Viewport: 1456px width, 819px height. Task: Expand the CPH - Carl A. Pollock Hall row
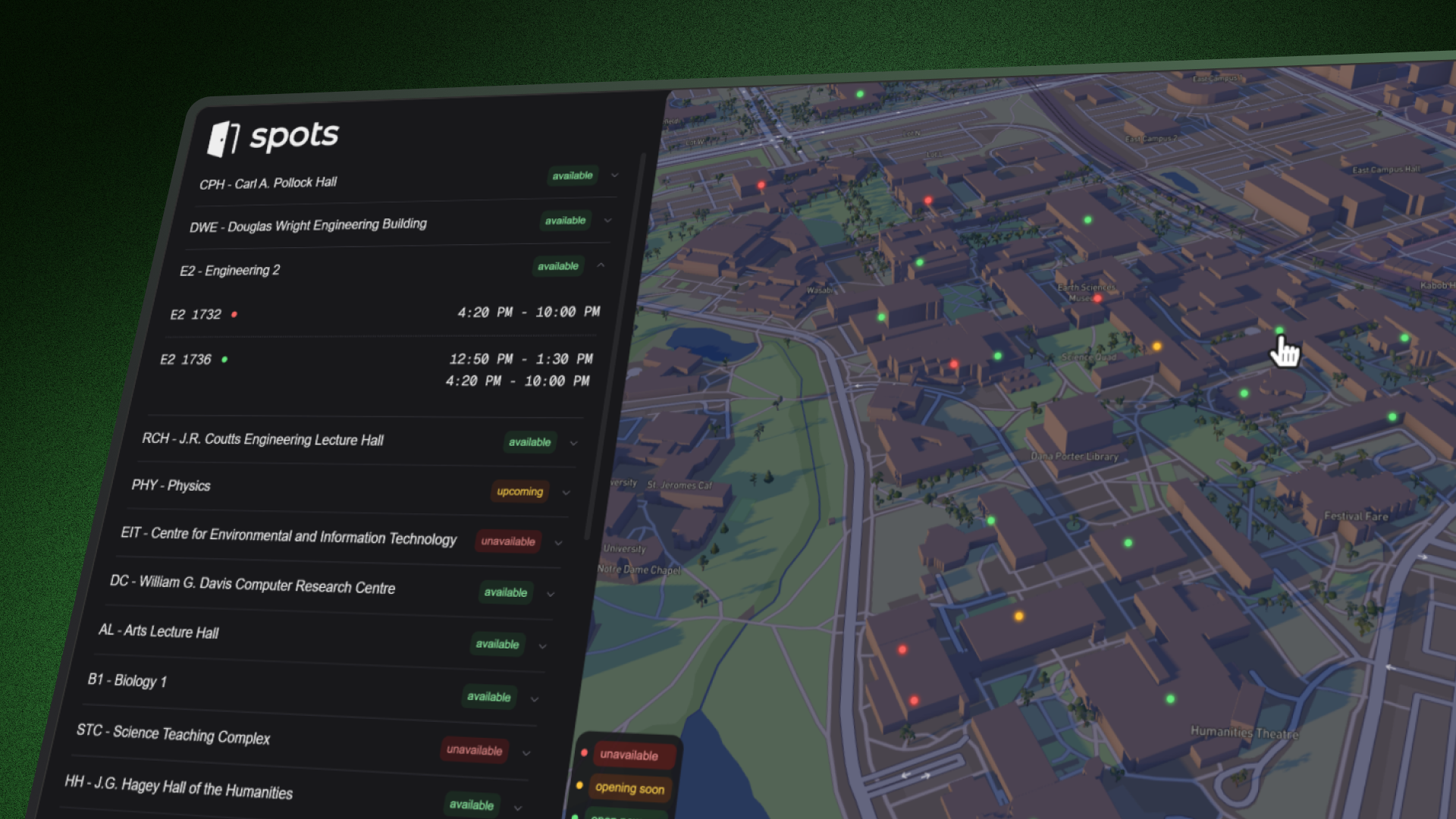point(614,175)
